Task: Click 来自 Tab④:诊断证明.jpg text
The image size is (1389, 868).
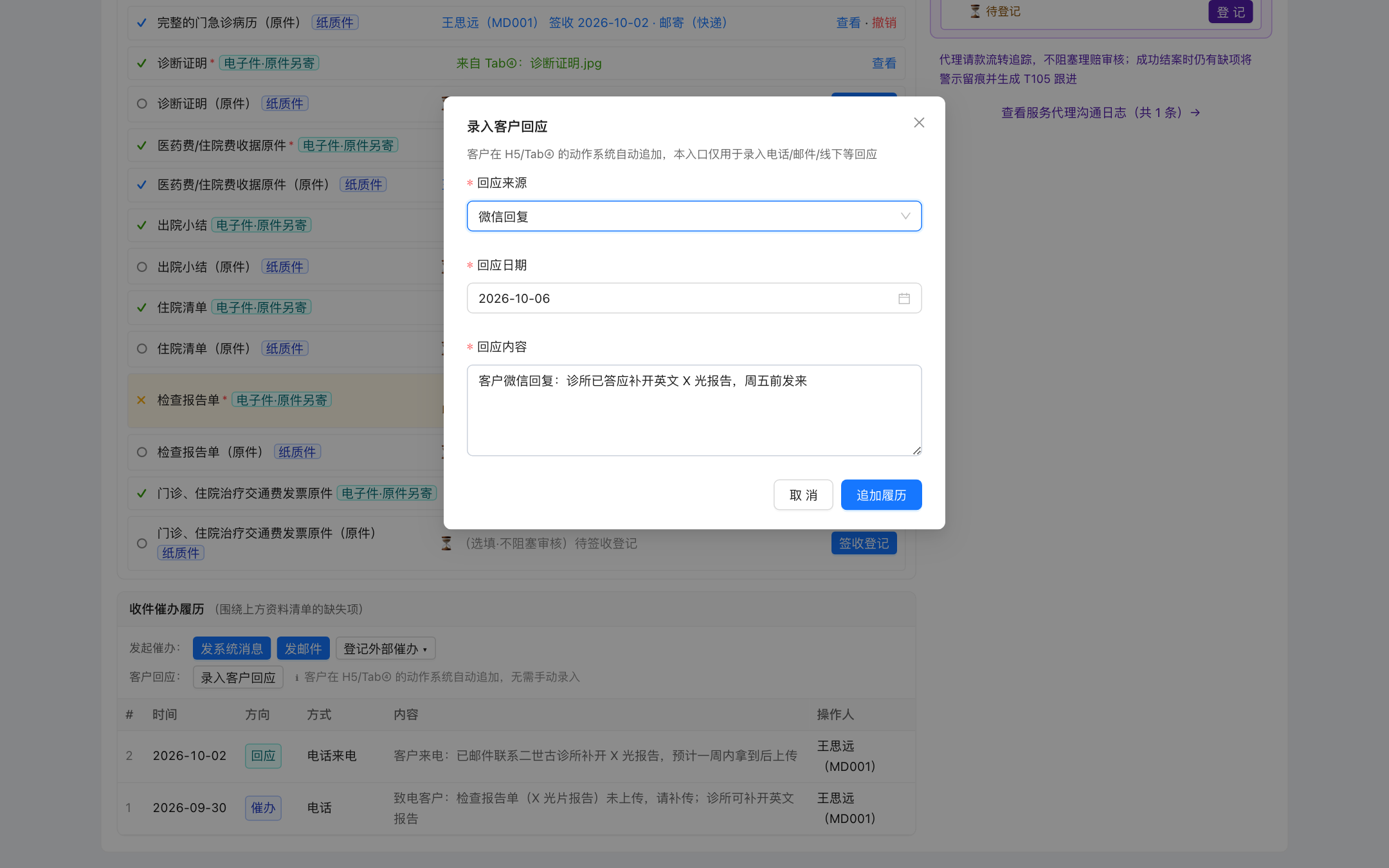Action: (x=529, y=63)
